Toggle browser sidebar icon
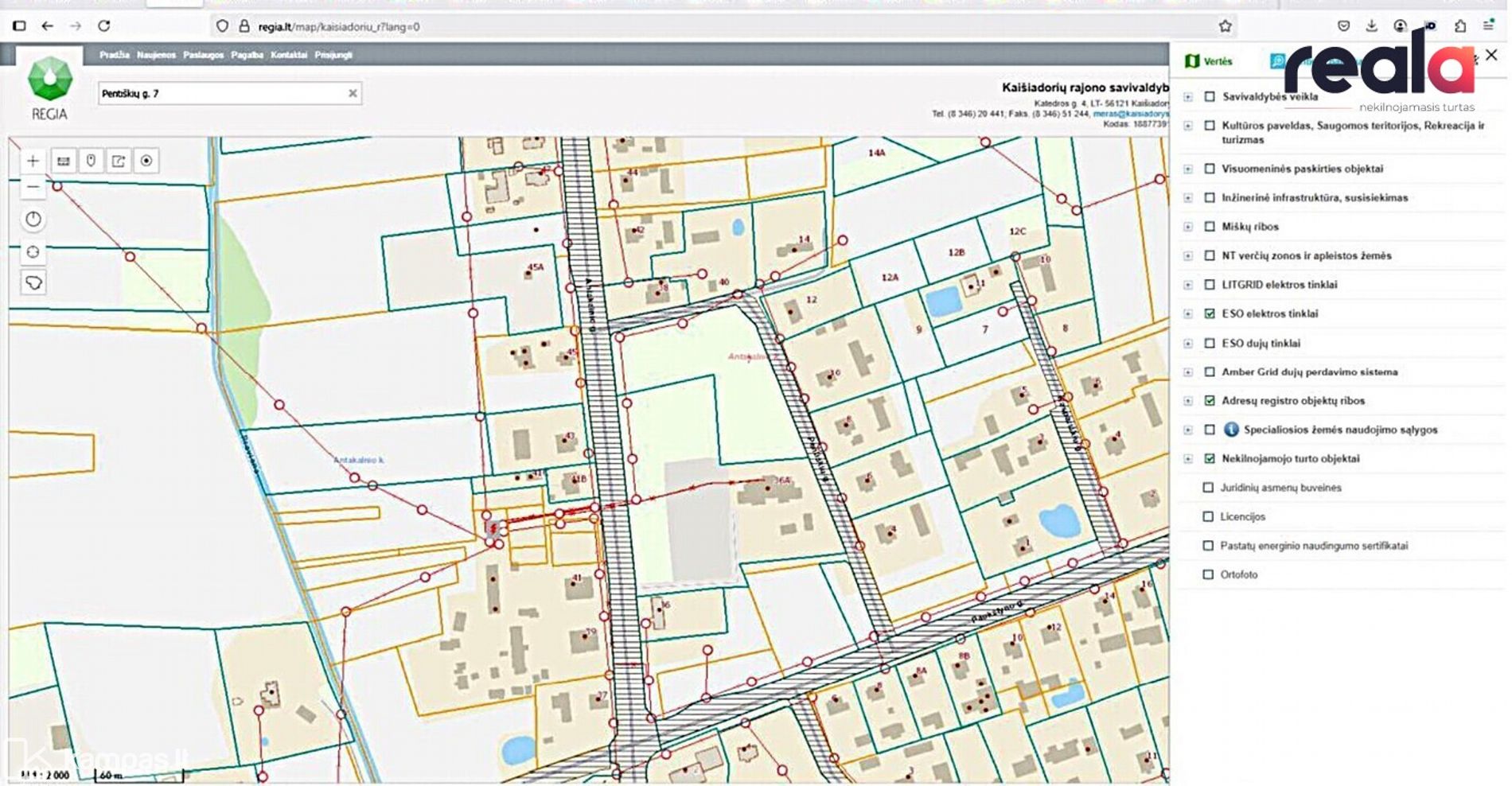1512x786 pixels. click(x=19, y=26)
